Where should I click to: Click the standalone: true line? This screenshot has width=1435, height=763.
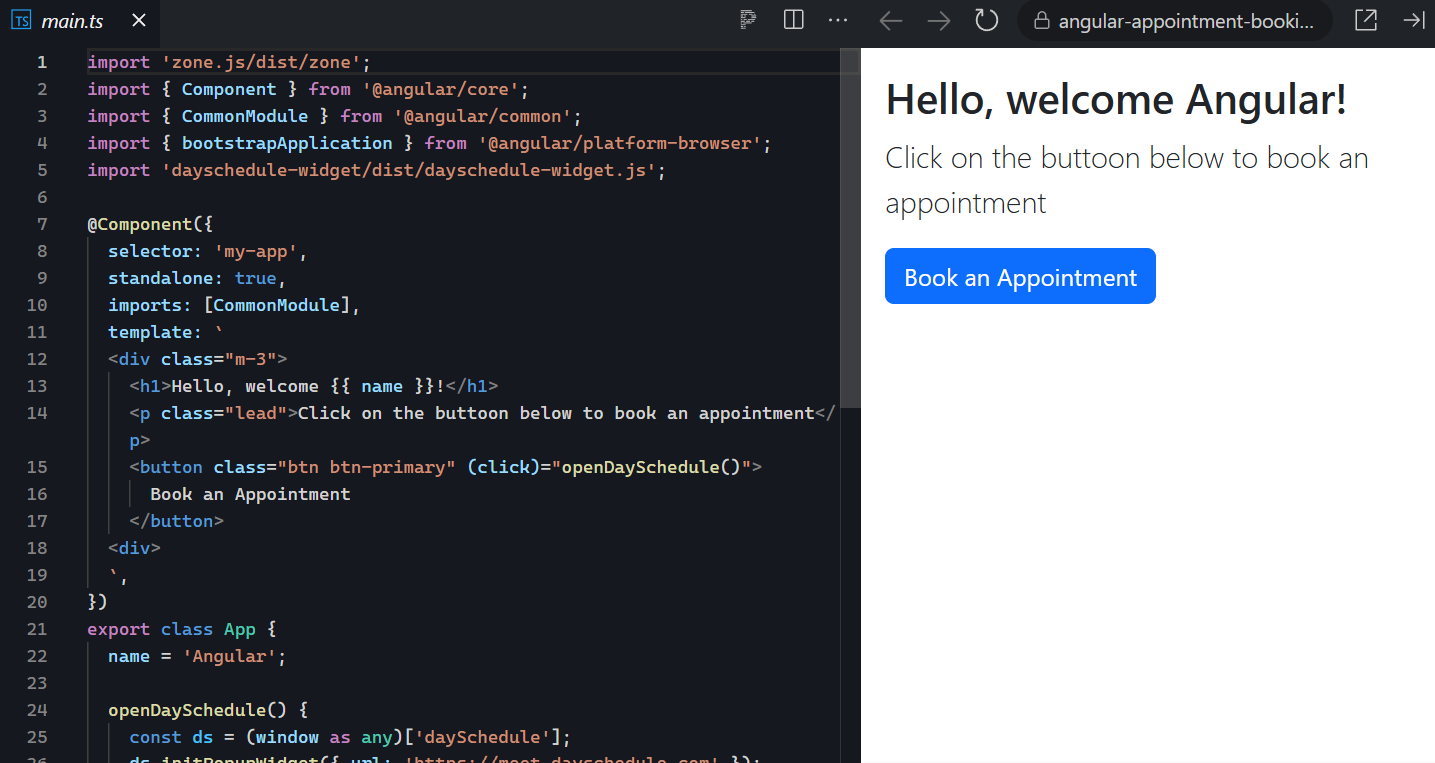197,278
